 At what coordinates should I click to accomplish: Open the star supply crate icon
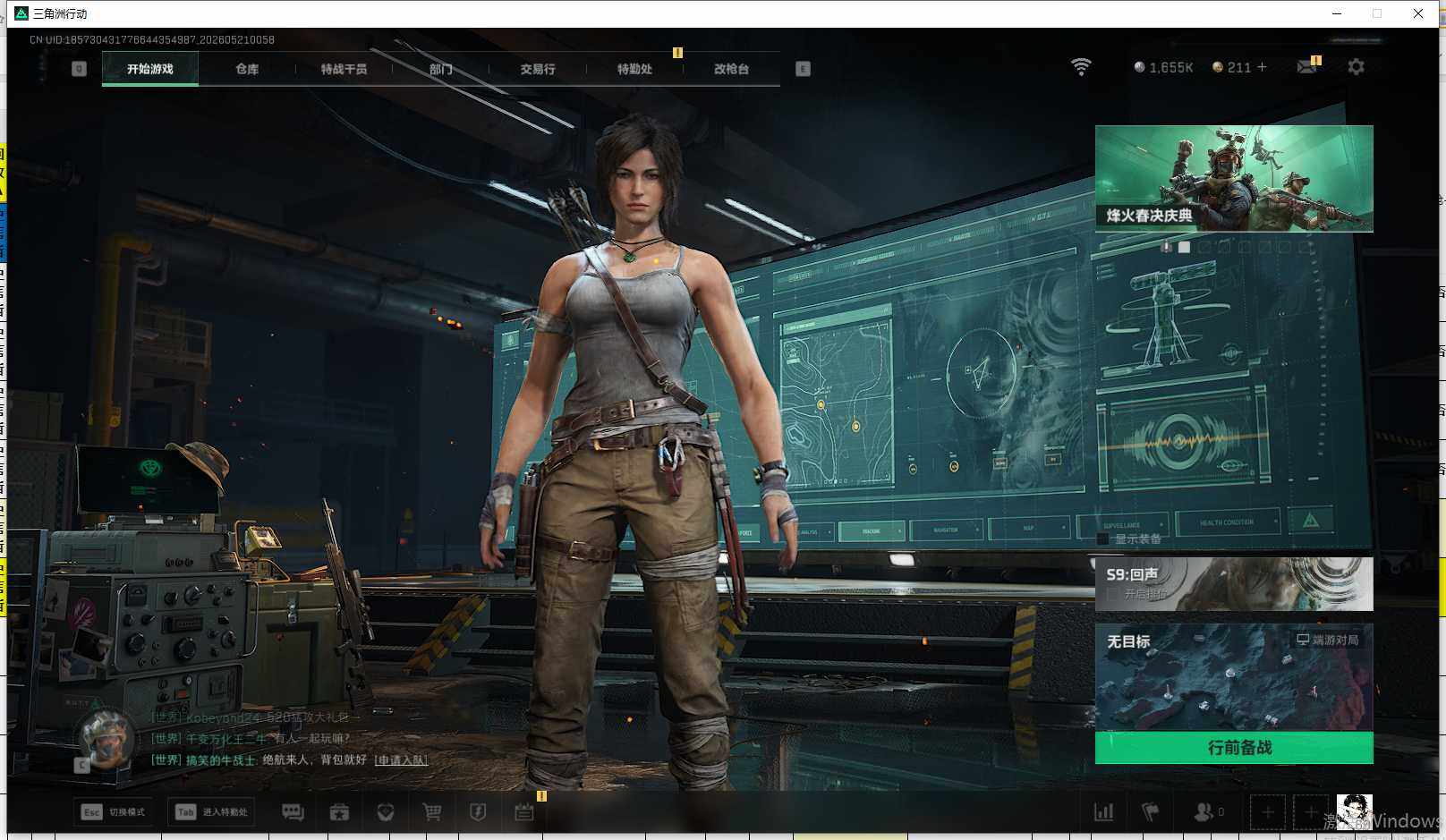pyautogui.click(x=339, y=812)
